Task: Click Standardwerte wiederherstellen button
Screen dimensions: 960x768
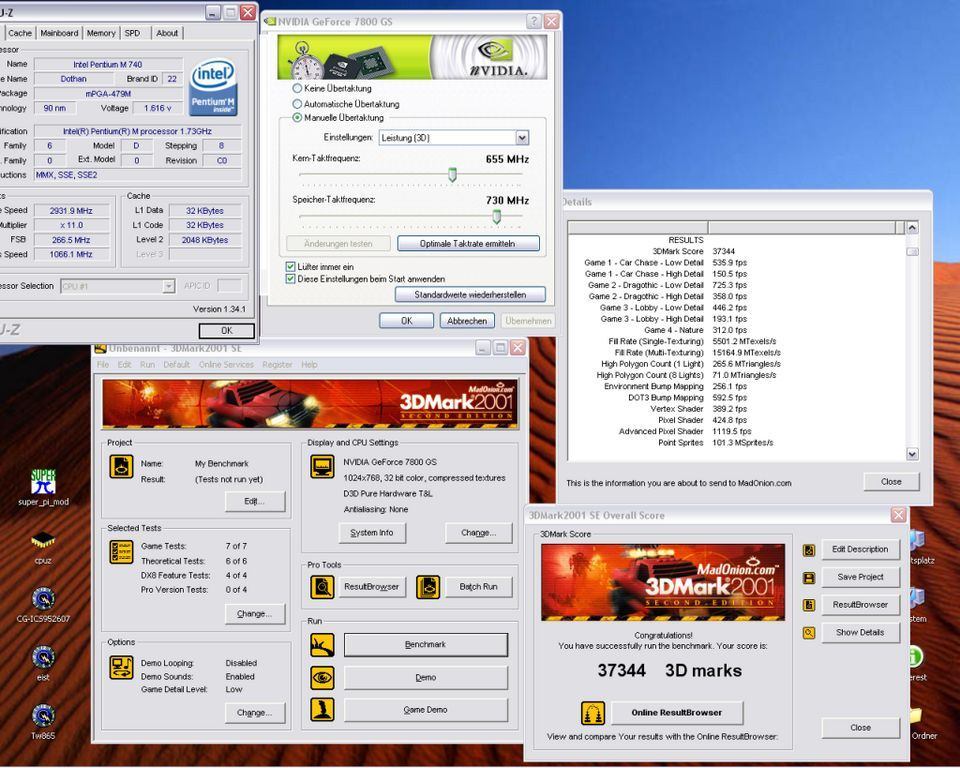Action: coord(470,295)
